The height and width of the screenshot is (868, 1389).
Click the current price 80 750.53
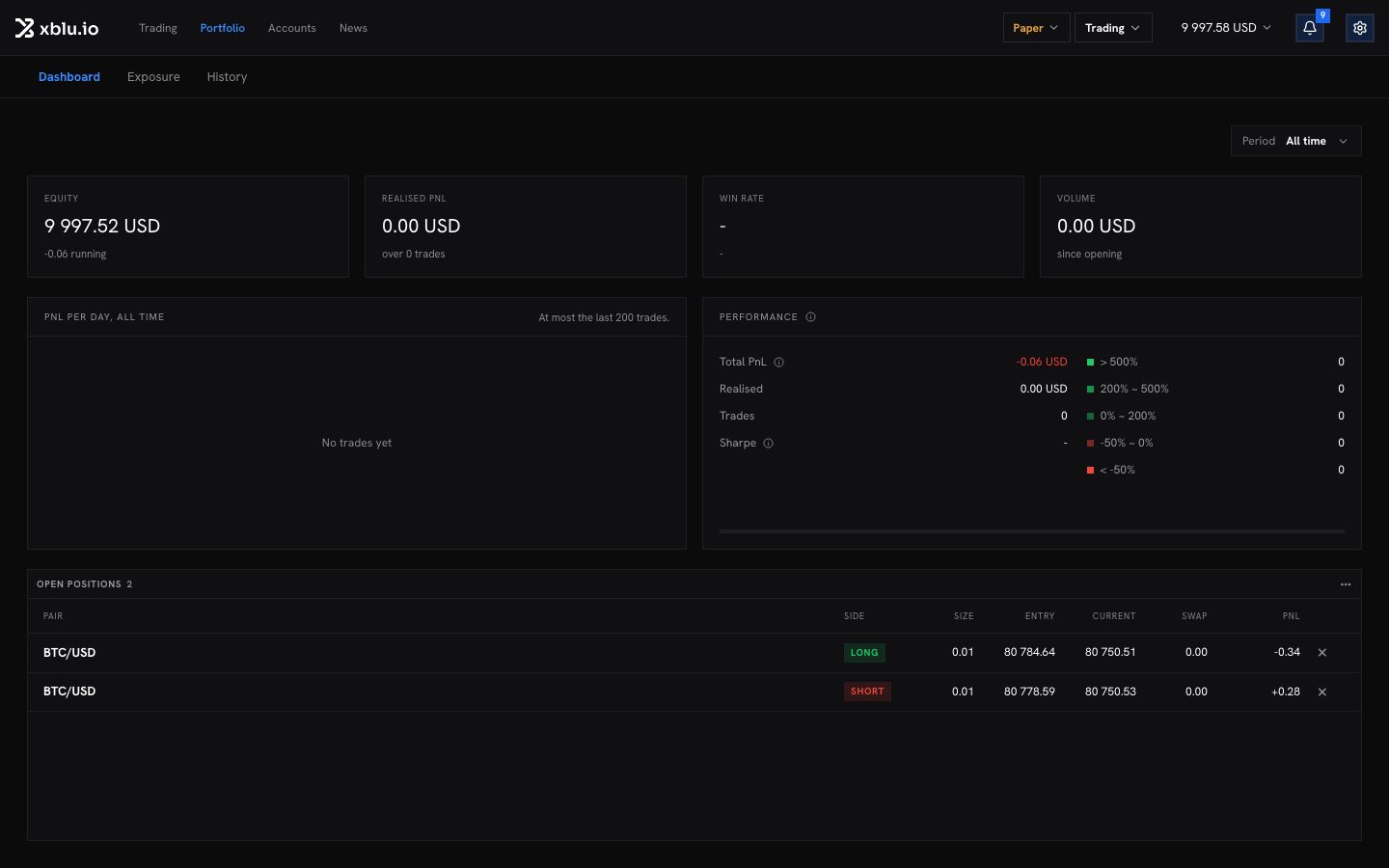pyautogui.click(x=1110, y=692)
